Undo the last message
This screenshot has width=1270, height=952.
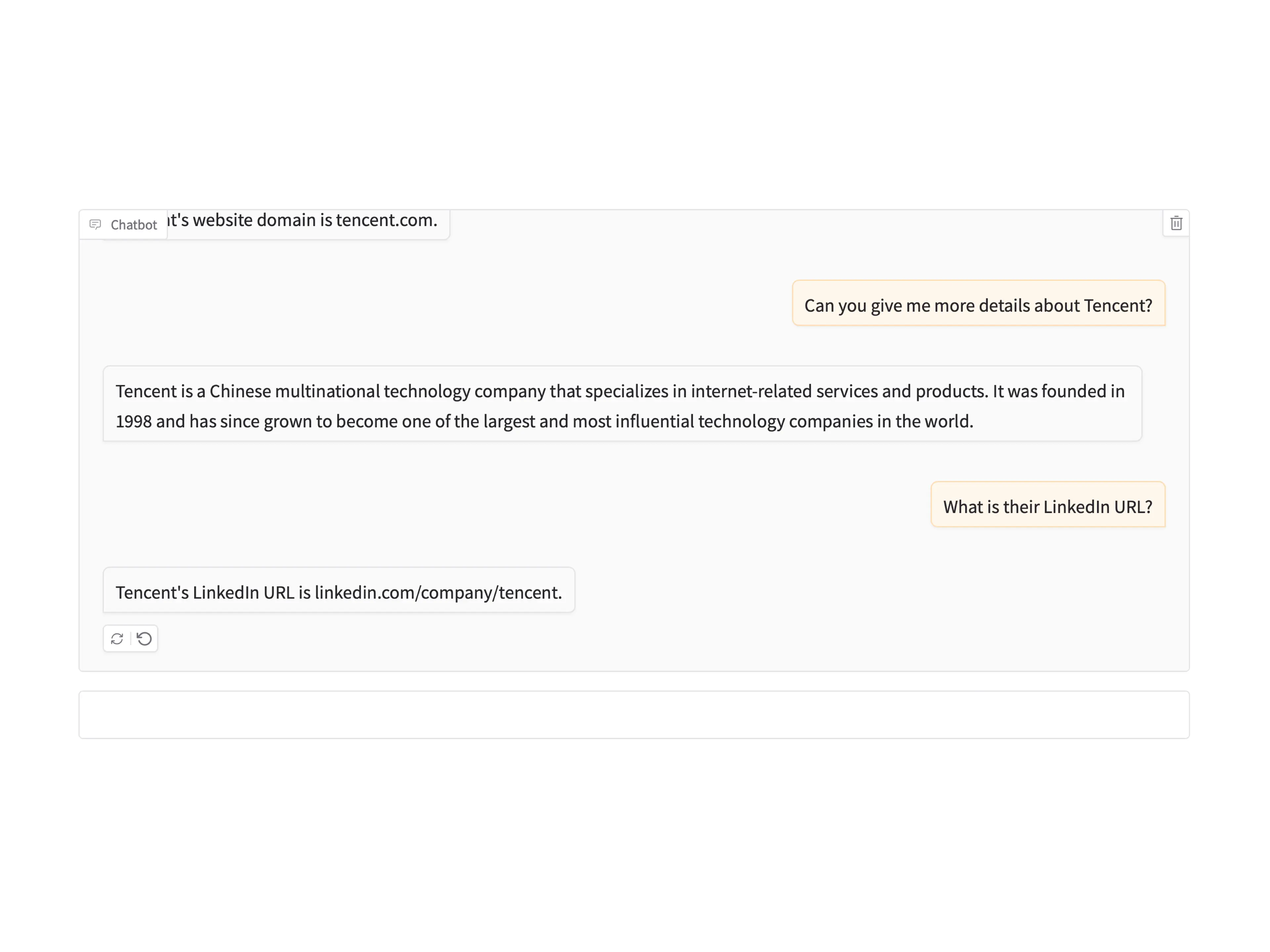pos(145,638)
